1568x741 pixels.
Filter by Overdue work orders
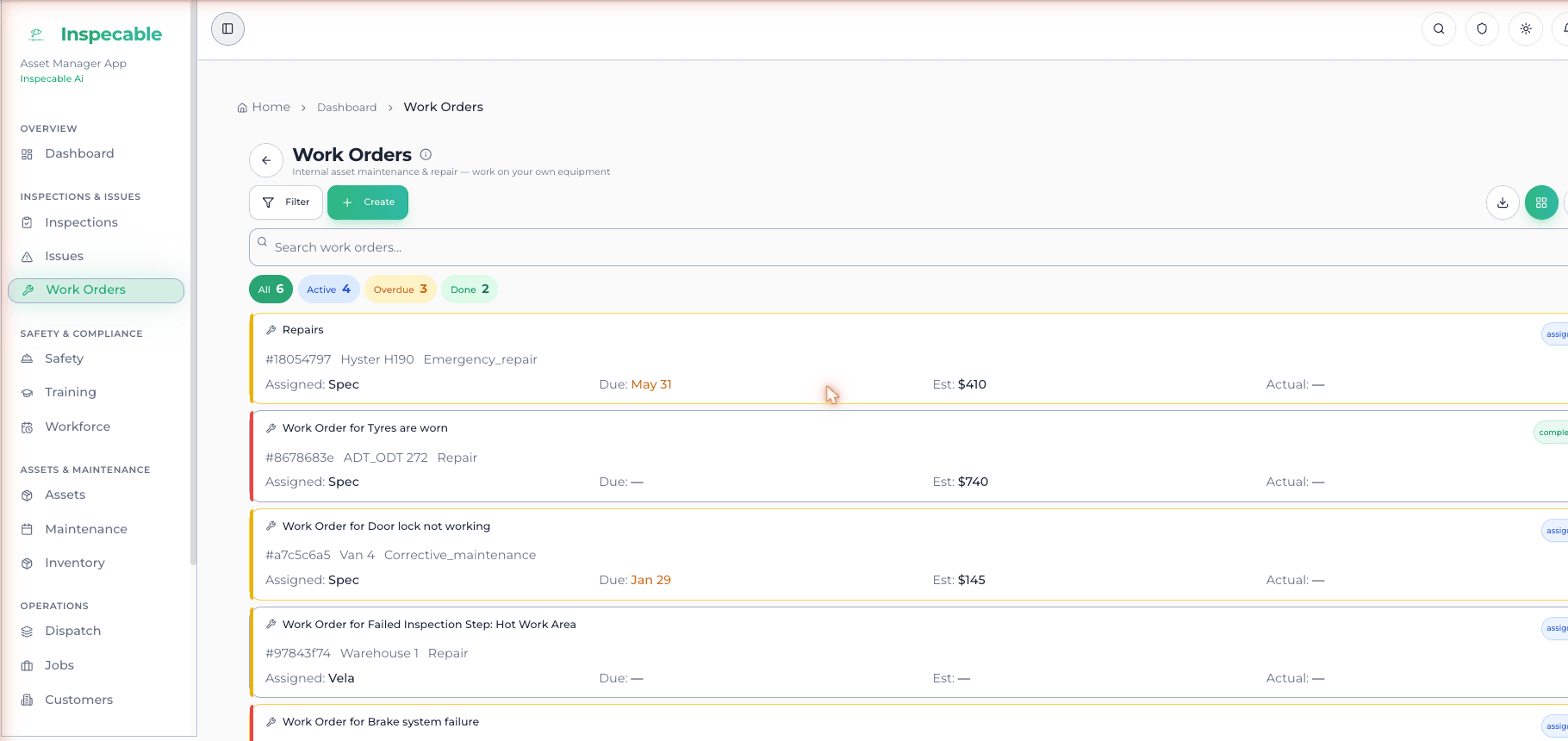(400, 290)
